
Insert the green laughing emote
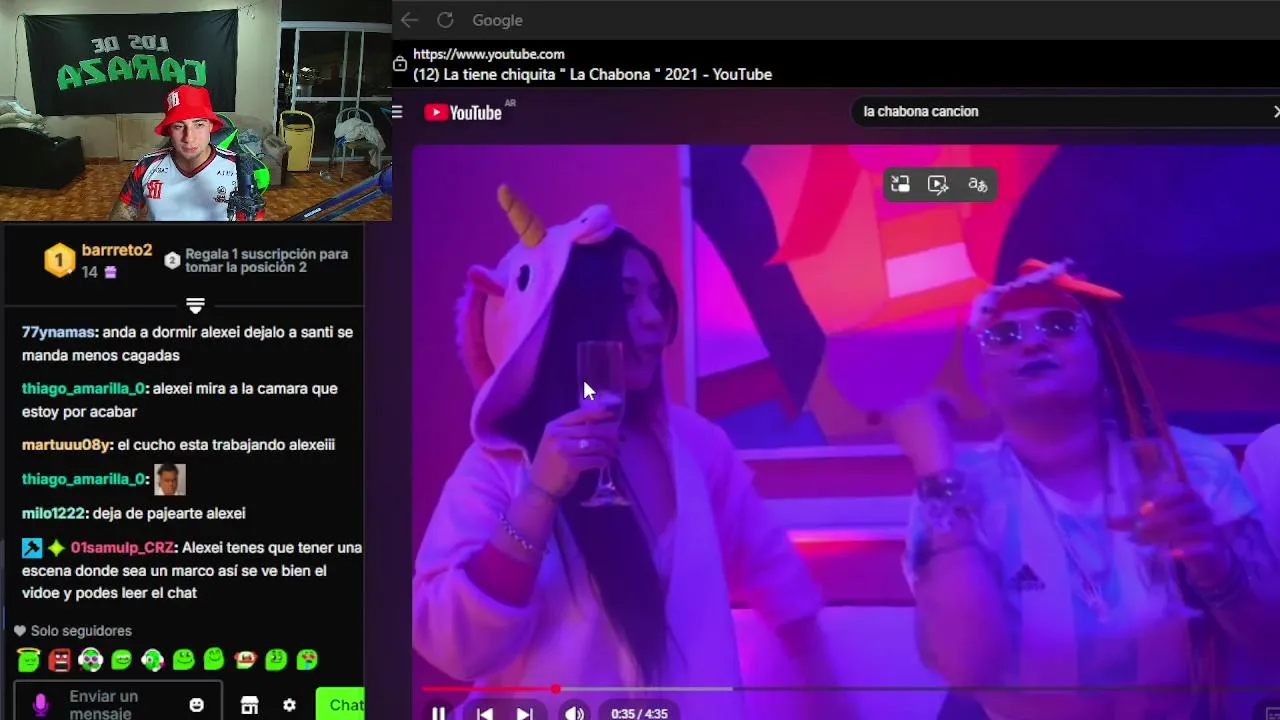click(x=122, y=659)
